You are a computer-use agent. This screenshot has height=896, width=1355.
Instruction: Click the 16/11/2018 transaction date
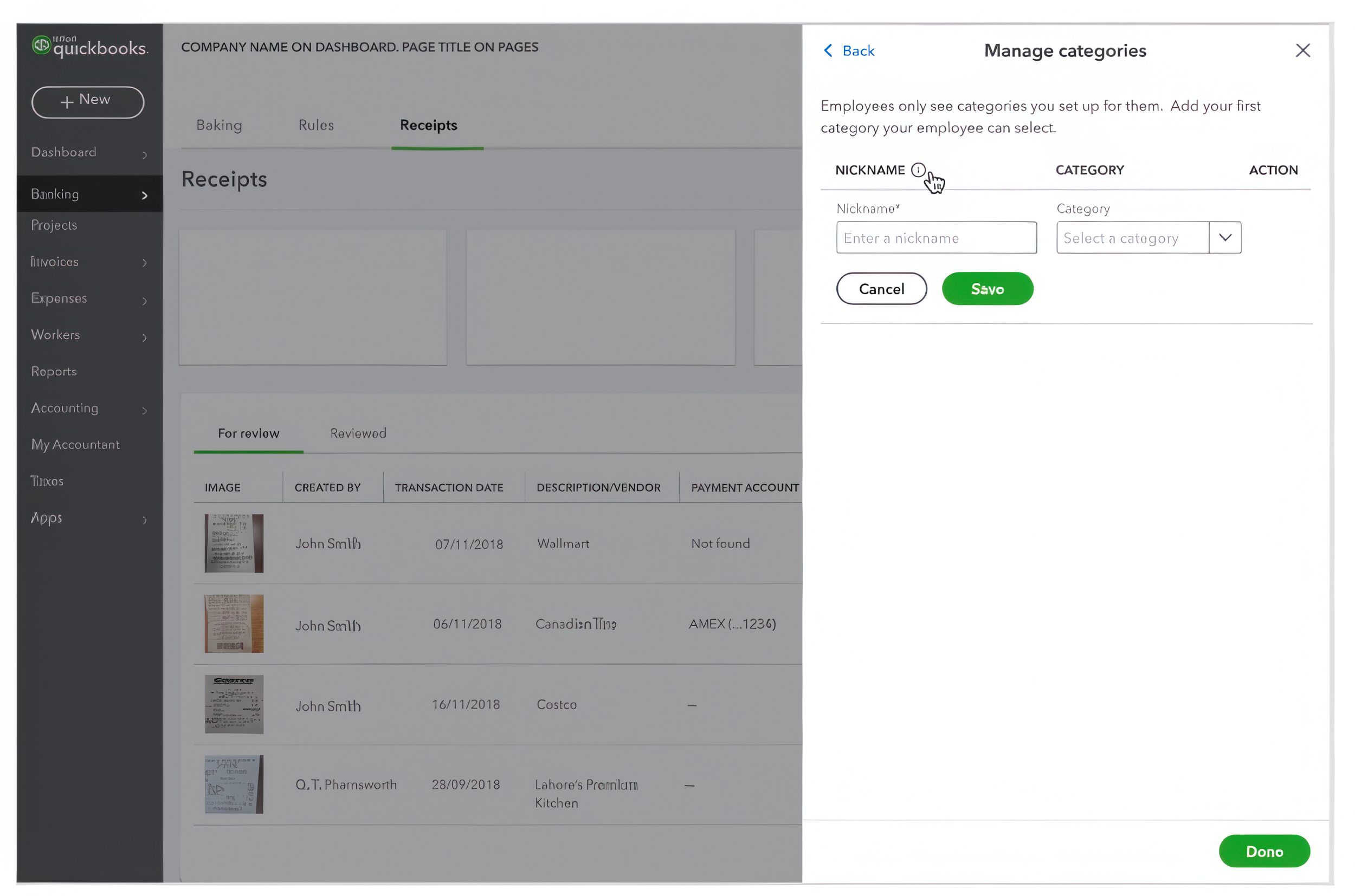click(x=466, y=705)
